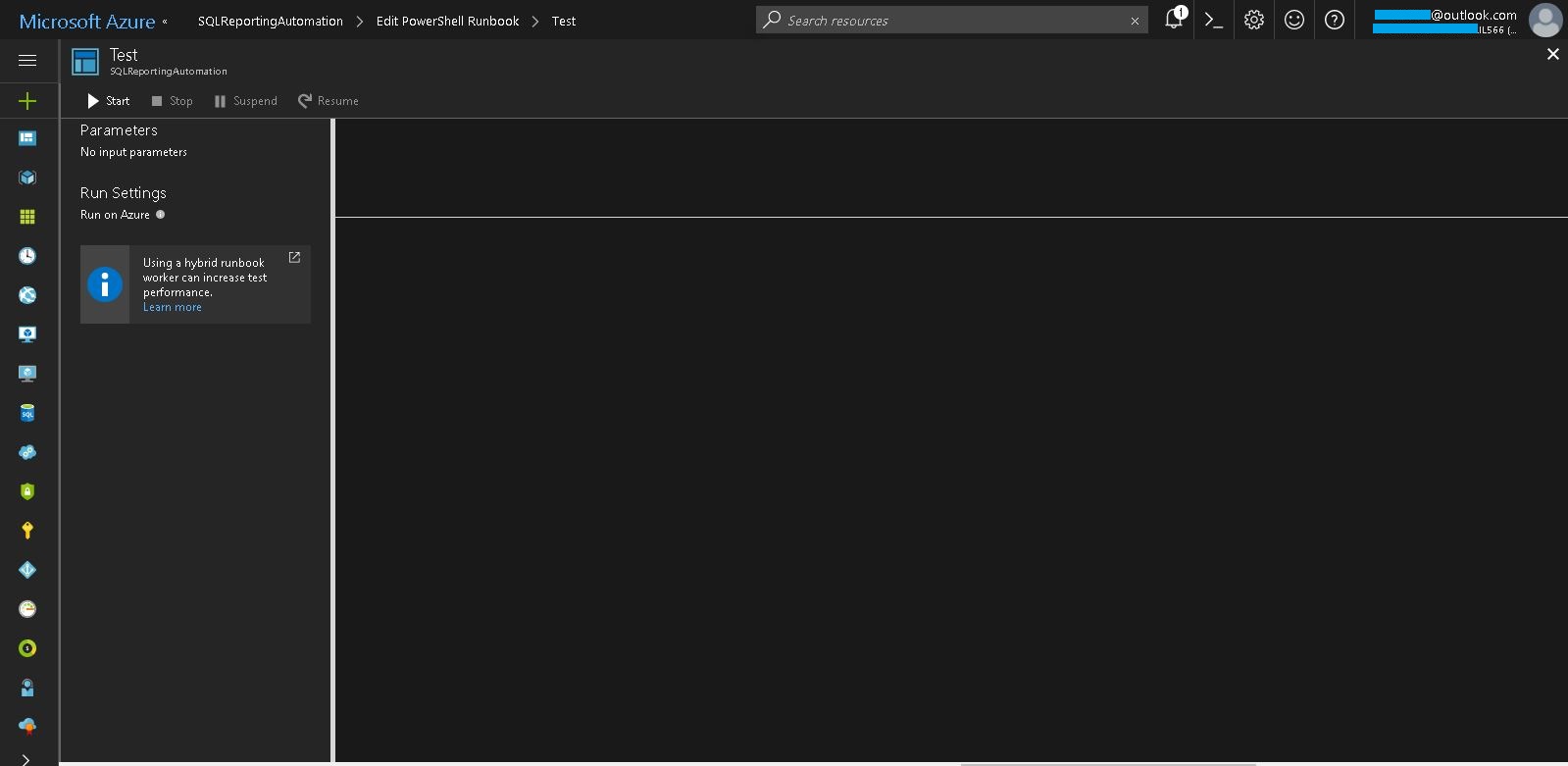1568x766 pixels.
Task: Navigate to Edit PowerShell Runbook breadcrumb
Action: 448,21
